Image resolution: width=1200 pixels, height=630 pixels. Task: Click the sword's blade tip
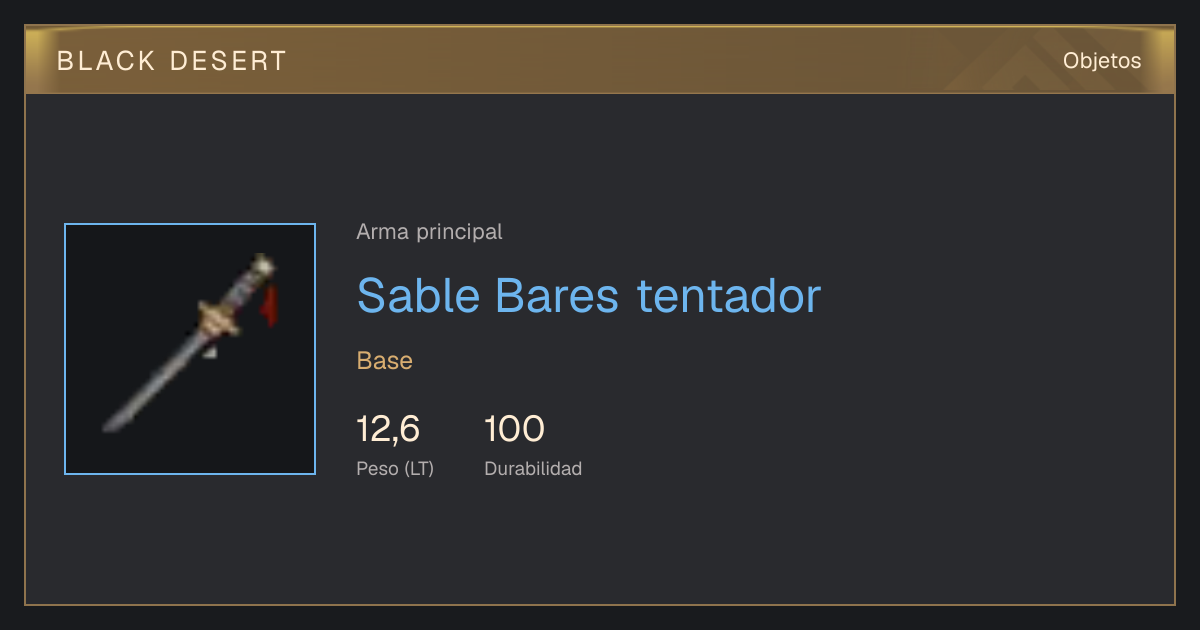[x=110, y=424]
